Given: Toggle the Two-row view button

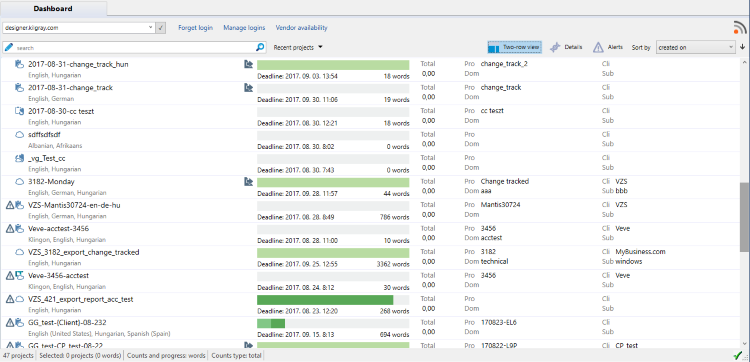Looking at the screenshot, I should [514, 47].
